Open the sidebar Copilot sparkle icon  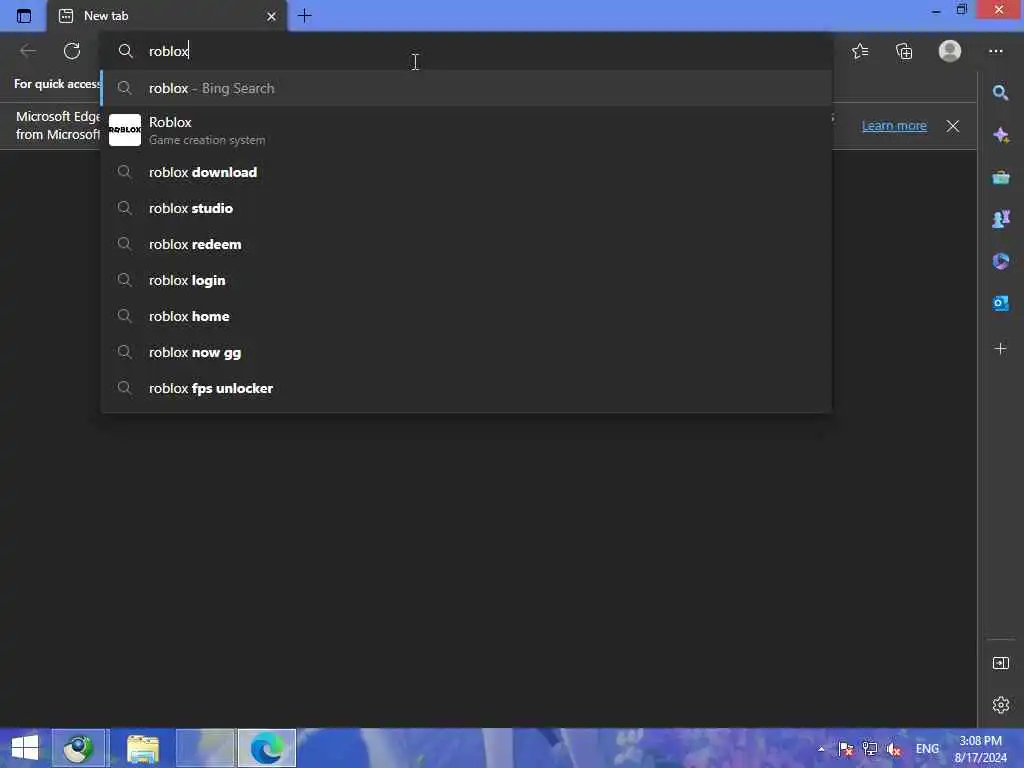point(1000,135)
